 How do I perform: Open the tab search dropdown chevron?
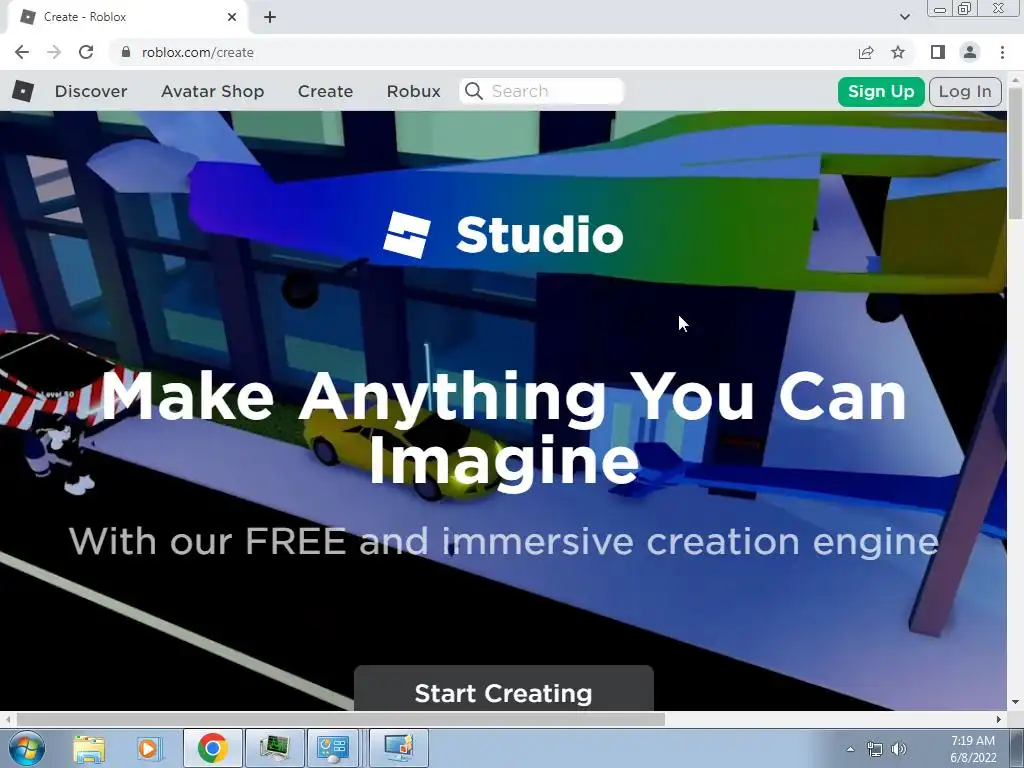[904, 17]
